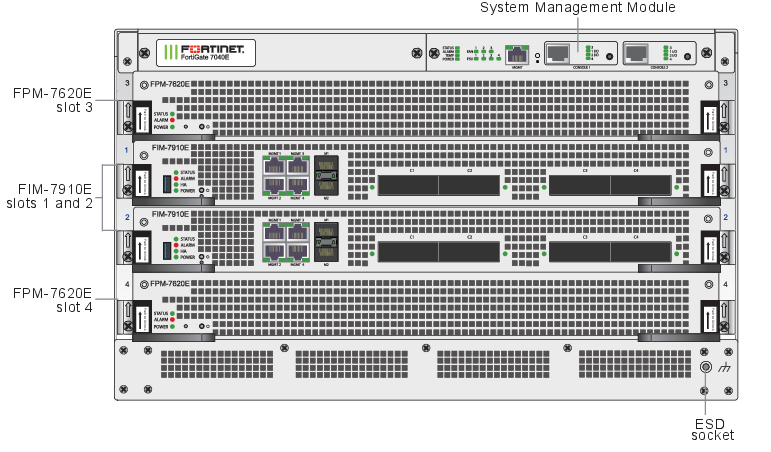Click the slot 4 module STATUS LED
Screen dimensions: 771x452
(x=173, y=313)
